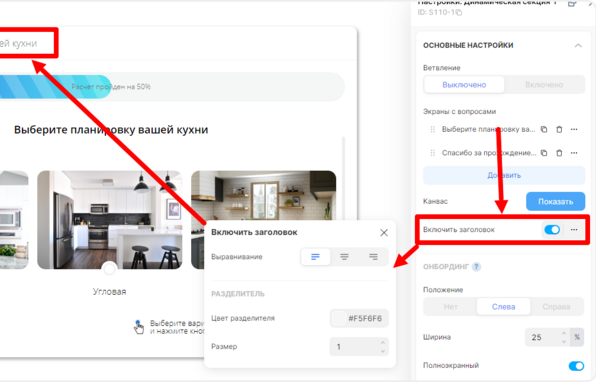This screenshot has width=596, height=382.
Task: Click the 'Расчет пройден на 50%' progress bar
Action: click(x=172, y=87)
